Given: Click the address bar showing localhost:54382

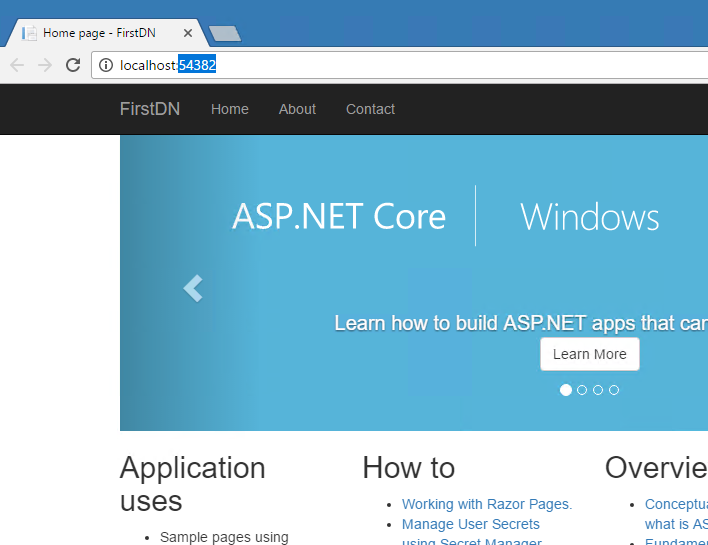Looking at the screenshot, I should [x=400, y=65].
